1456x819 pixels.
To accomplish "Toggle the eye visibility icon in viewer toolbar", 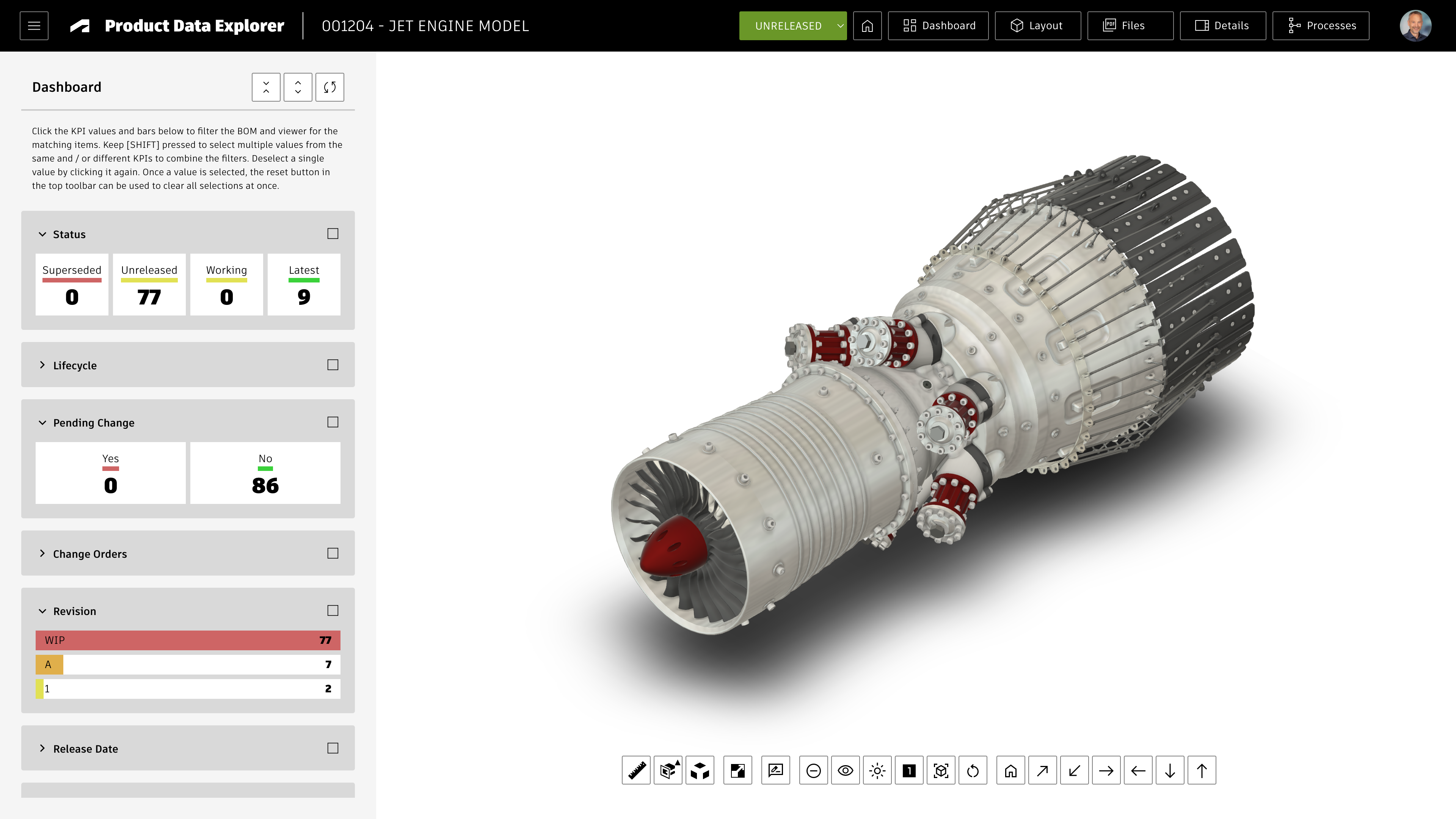I will 846,770.
